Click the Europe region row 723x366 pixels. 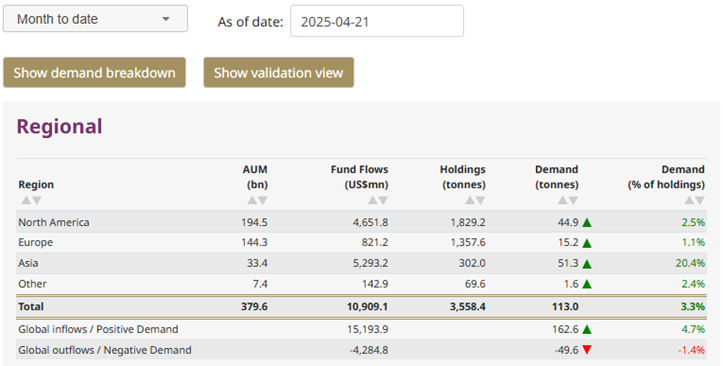[362, 242]
